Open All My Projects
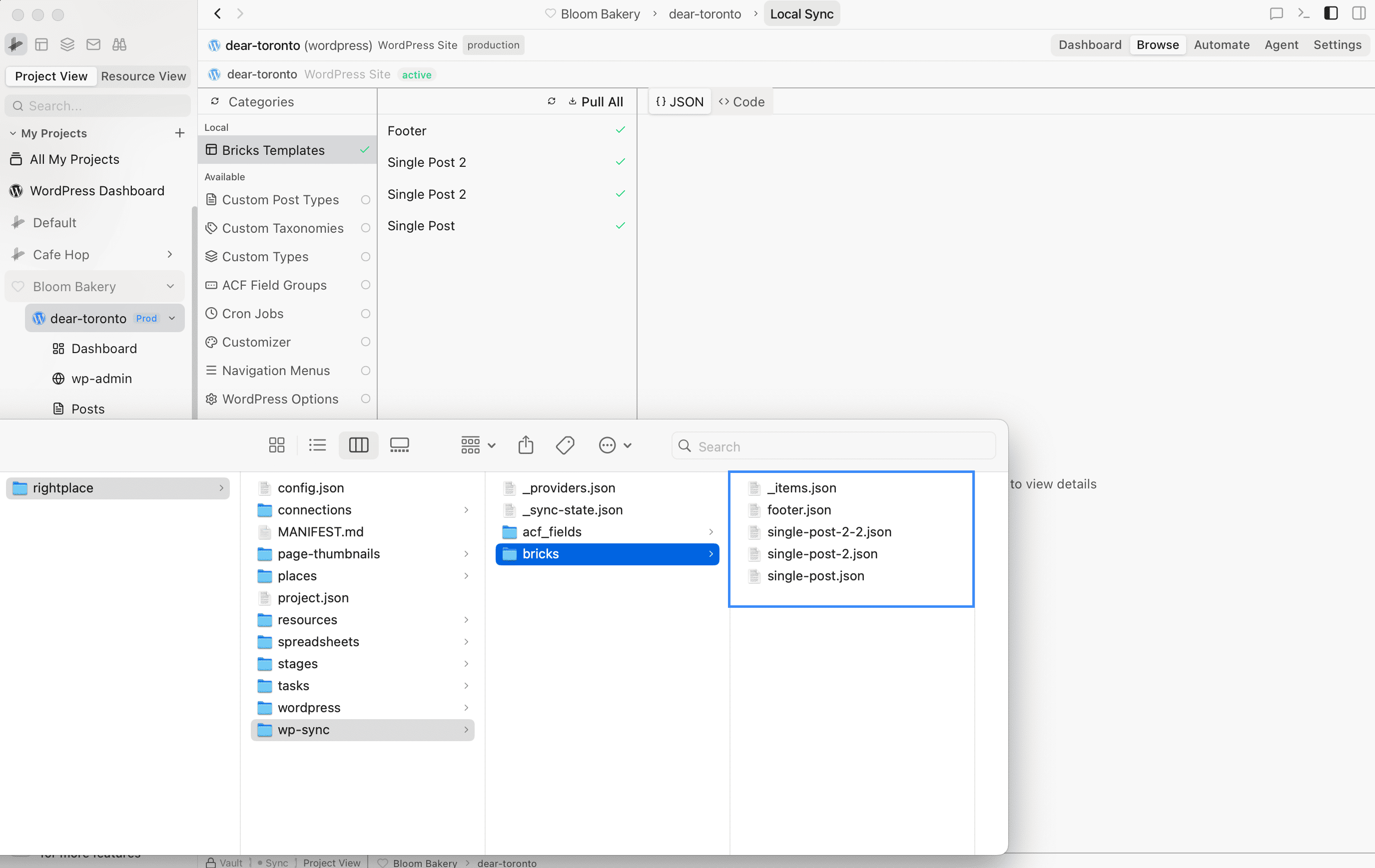 coord(74,159)
